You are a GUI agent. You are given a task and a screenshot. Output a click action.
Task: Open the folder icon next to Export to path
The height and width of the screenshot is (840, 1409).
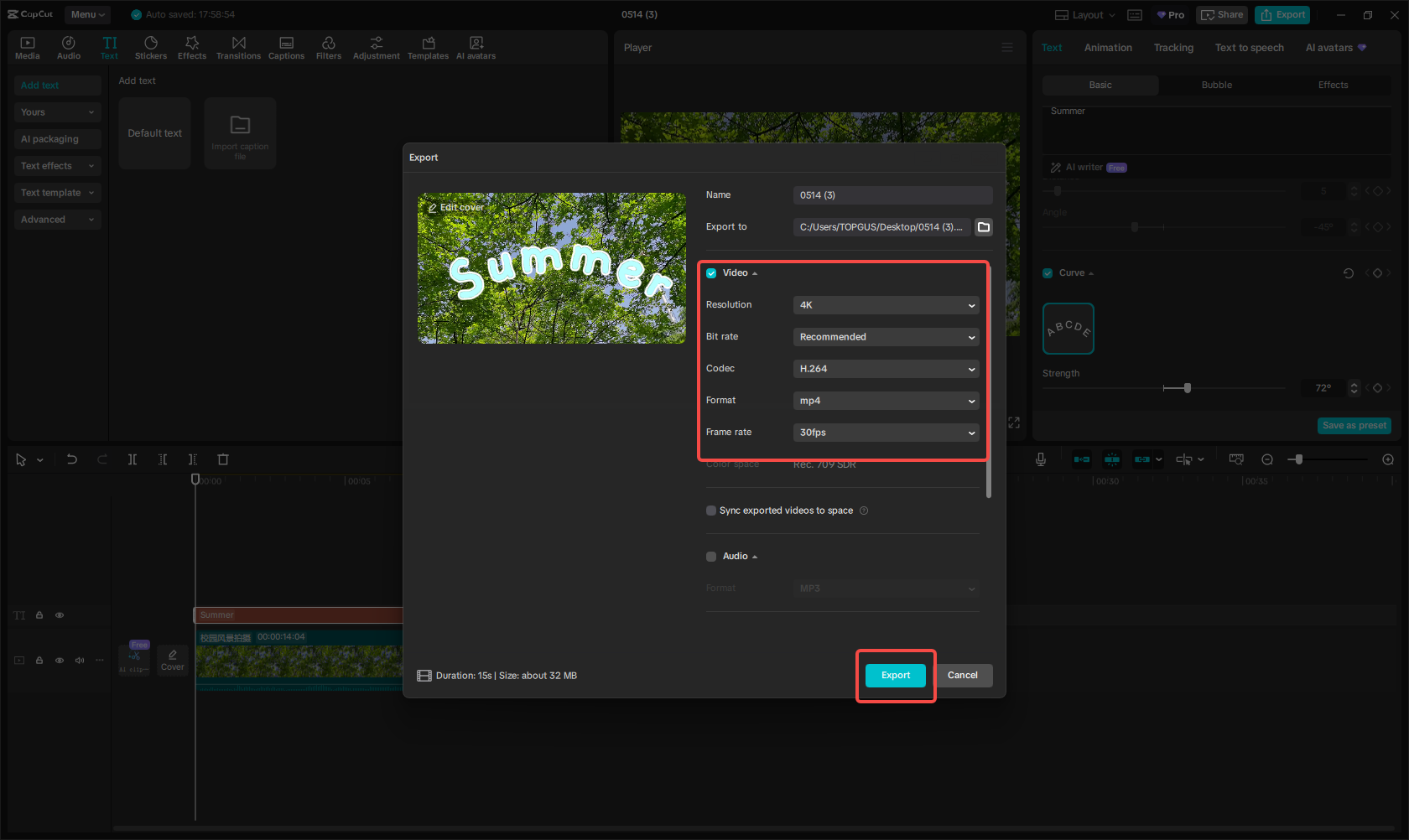983,226
